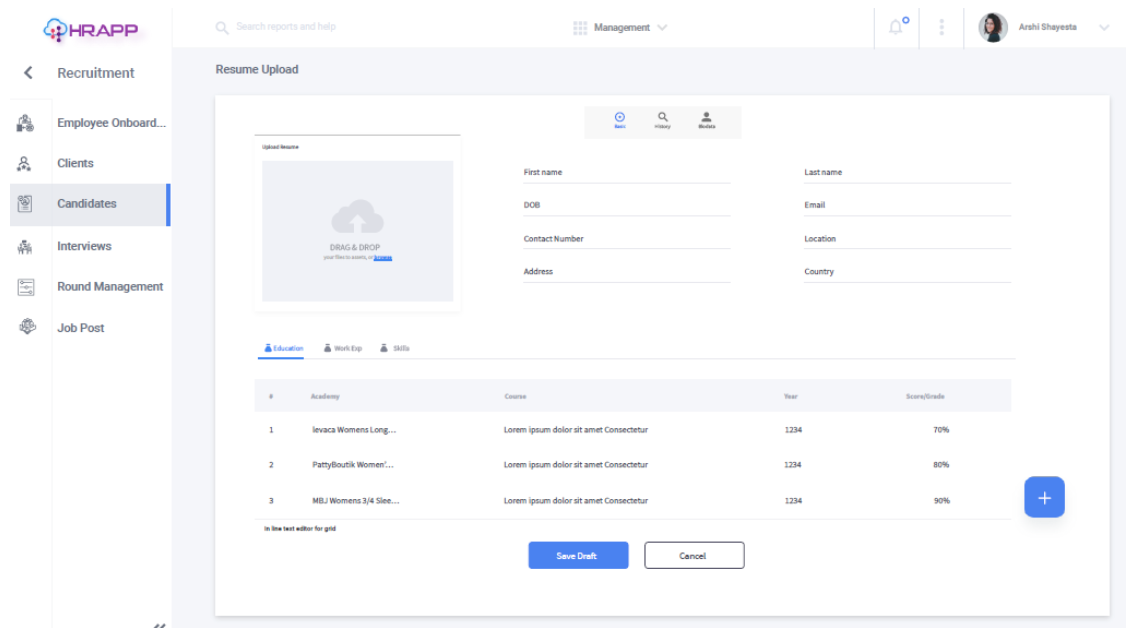Click the 80% score cell
This screenshot has width=1130, height=628.
(941, 465)
